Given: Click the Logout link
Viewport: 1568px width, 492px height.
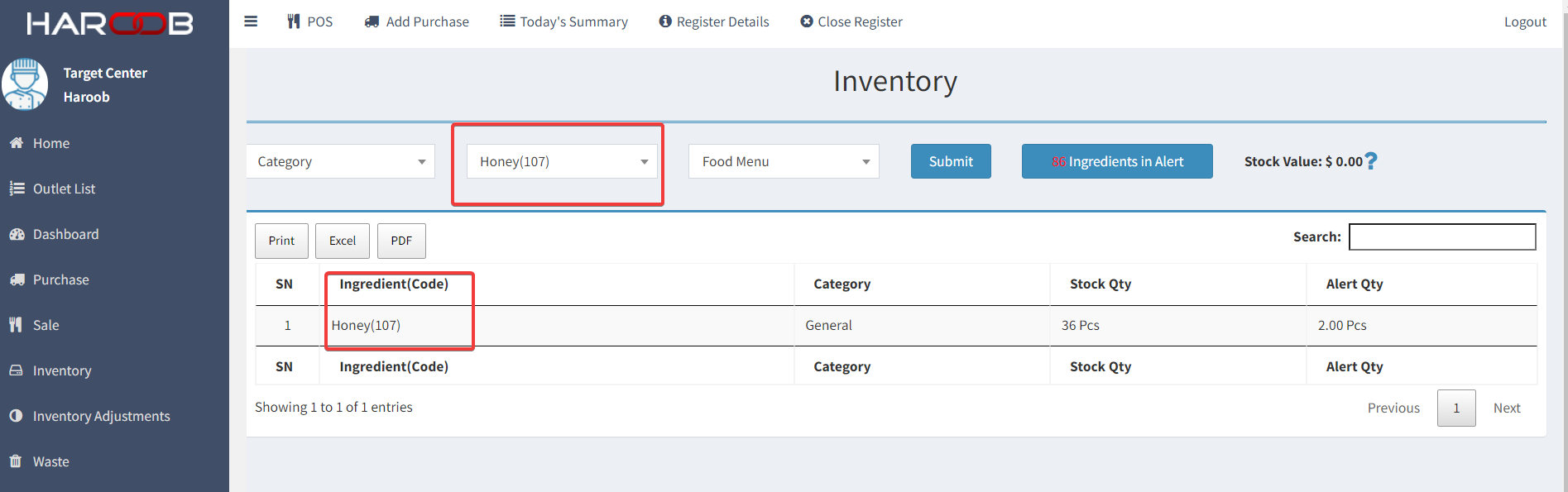Looking at the screenshot, I should 1525,21.
